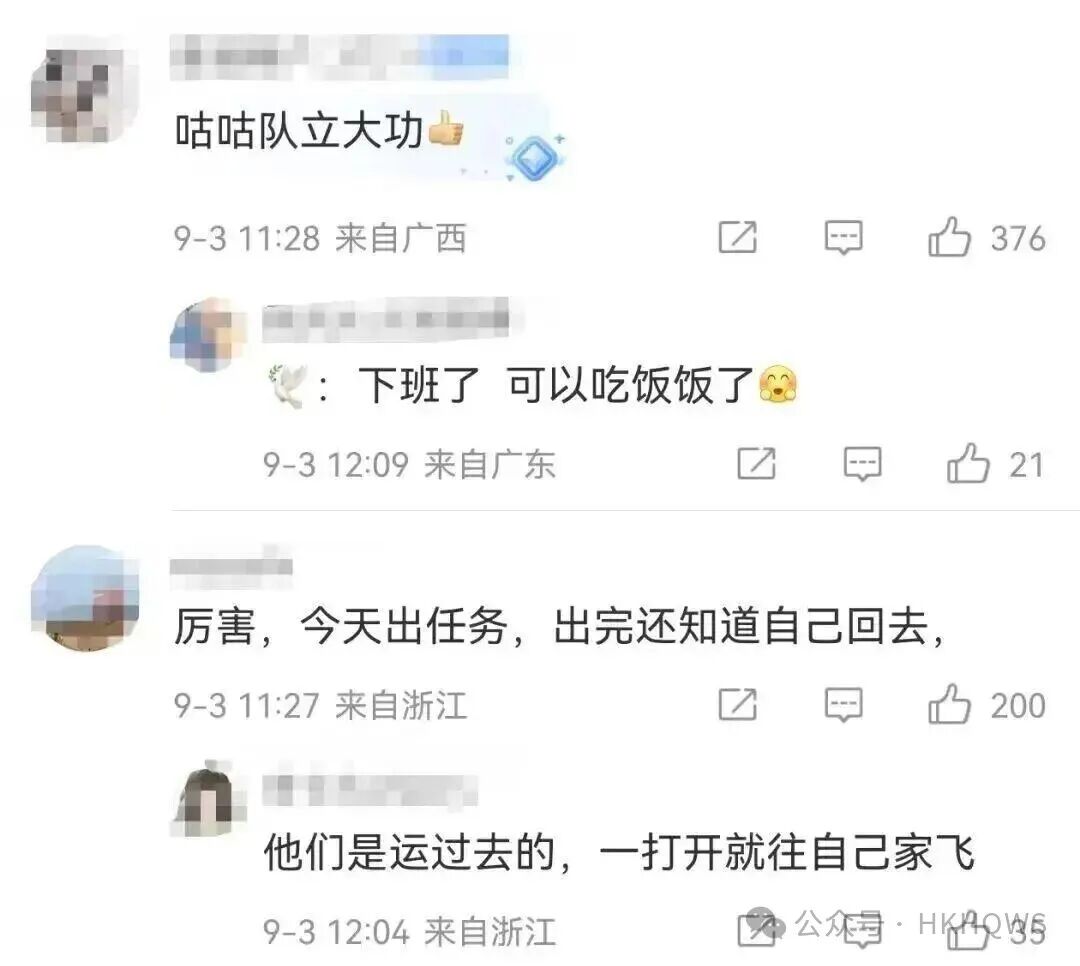The height and width of the screenshot is (966, 1080).
Task: Open username above 厉害 comment
Action: tap(231, 566)
